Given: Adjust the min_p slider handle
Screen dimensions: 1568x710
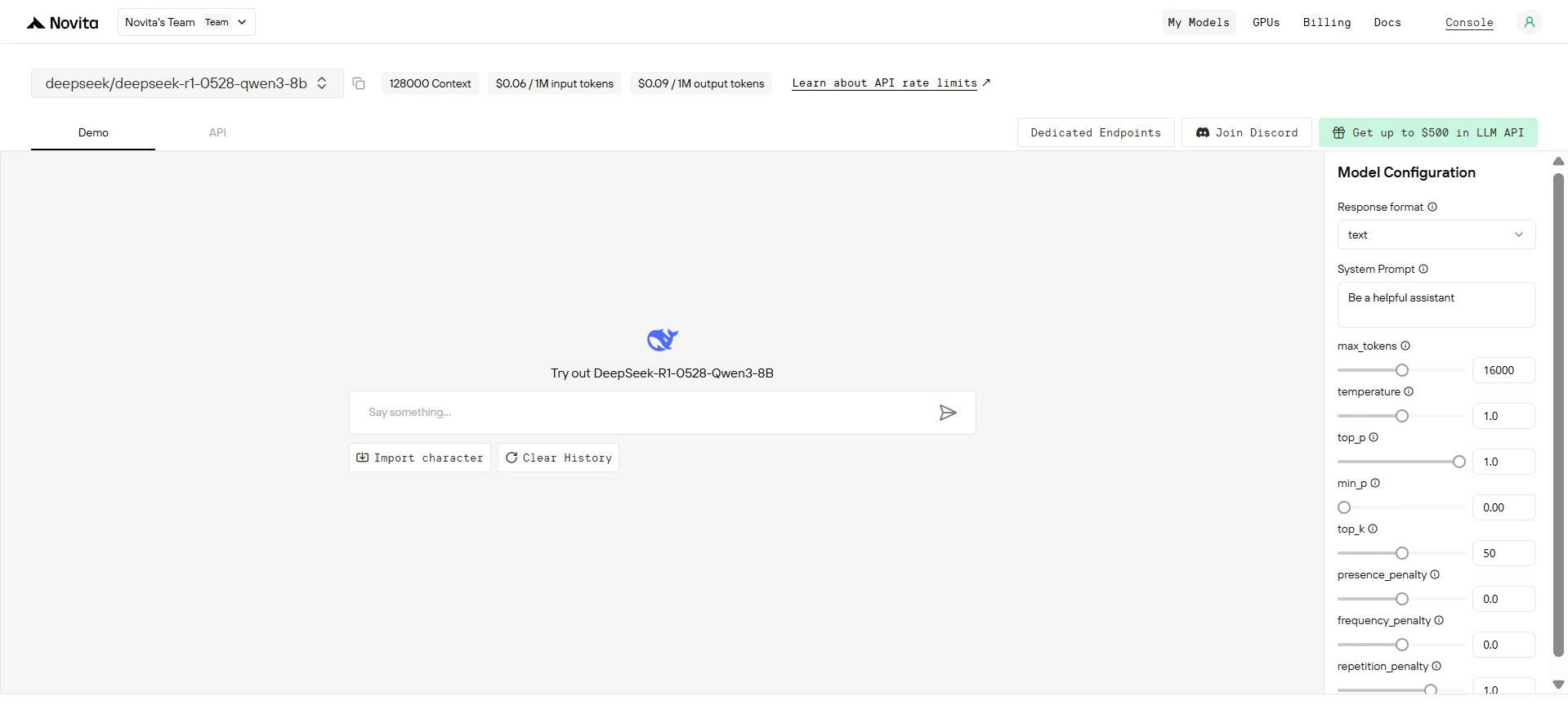Looking at the screenshot, I should [1344, 507].
